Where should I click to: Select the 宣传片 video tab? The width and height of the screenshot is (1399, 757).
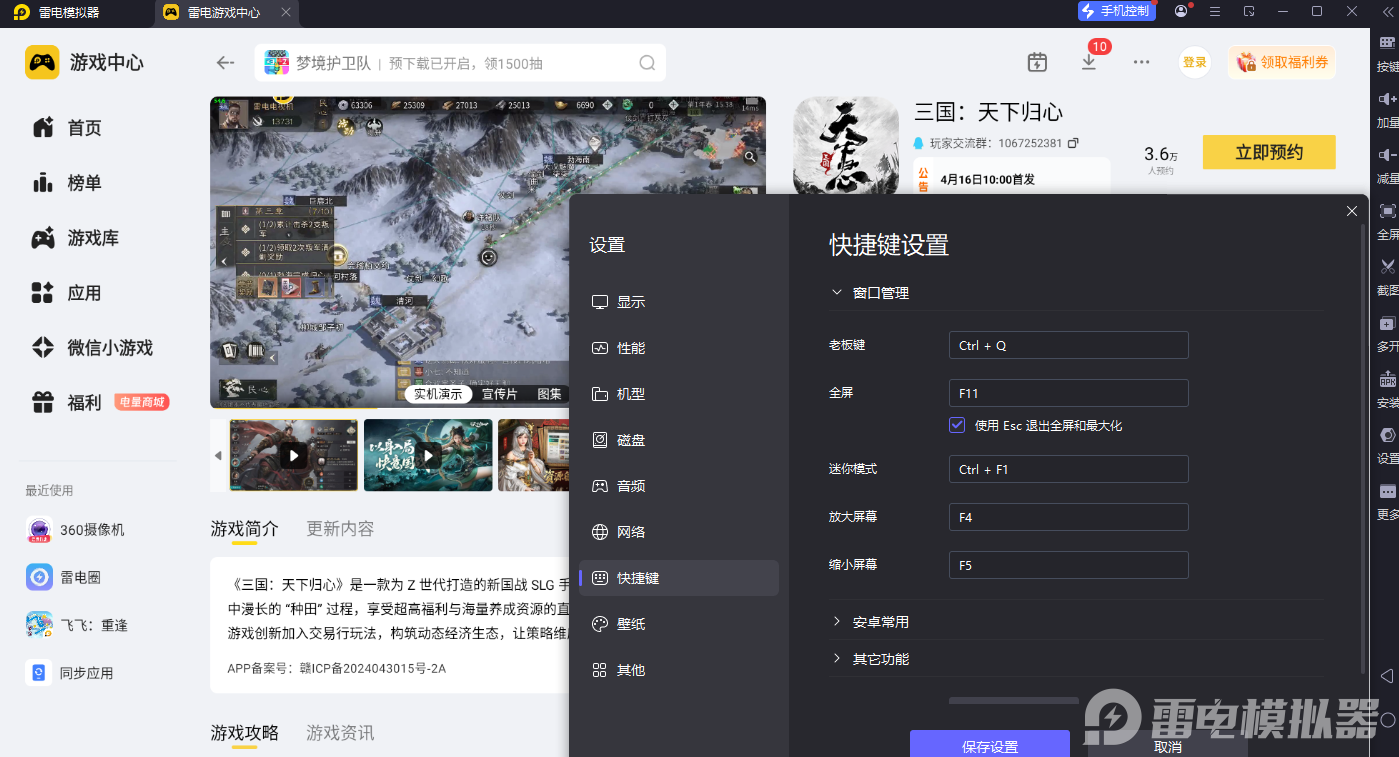(499, 394)
